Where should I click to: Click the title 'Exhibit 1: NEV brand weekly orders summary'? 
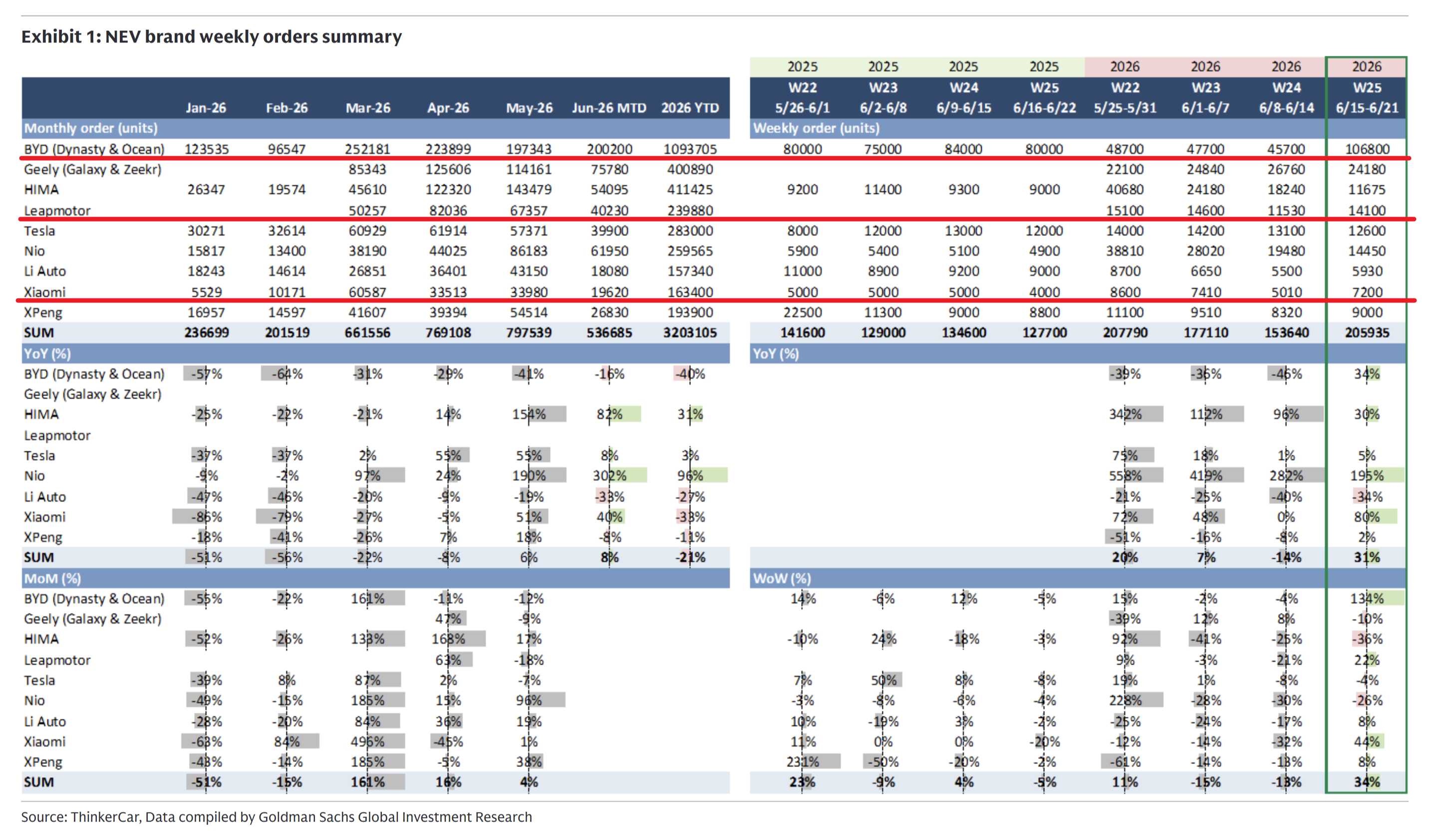(212, 37)
